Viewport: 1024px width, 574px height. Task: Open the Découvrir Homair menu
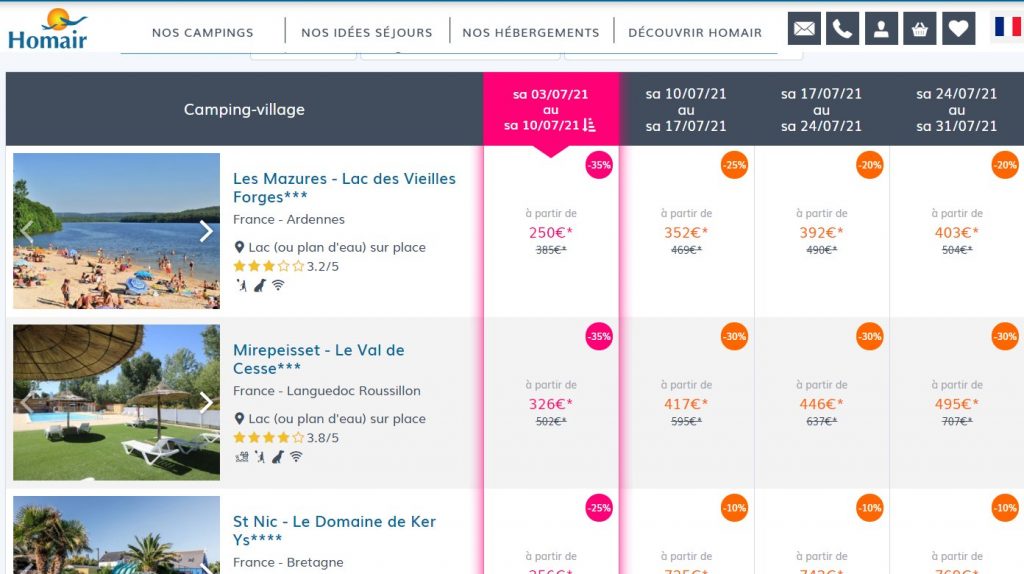(695, 32)
